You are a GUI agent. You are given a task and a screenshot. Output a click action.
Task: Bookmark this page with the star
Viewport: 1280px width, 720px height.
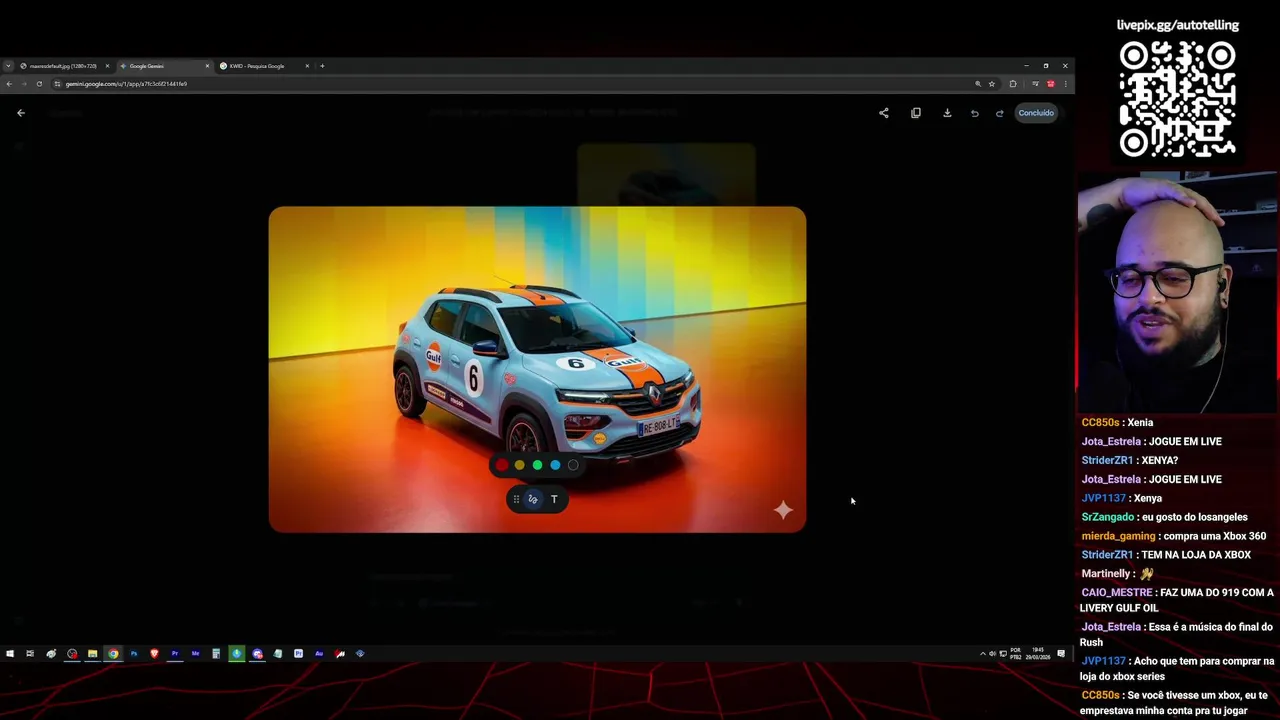coord(992,84)
